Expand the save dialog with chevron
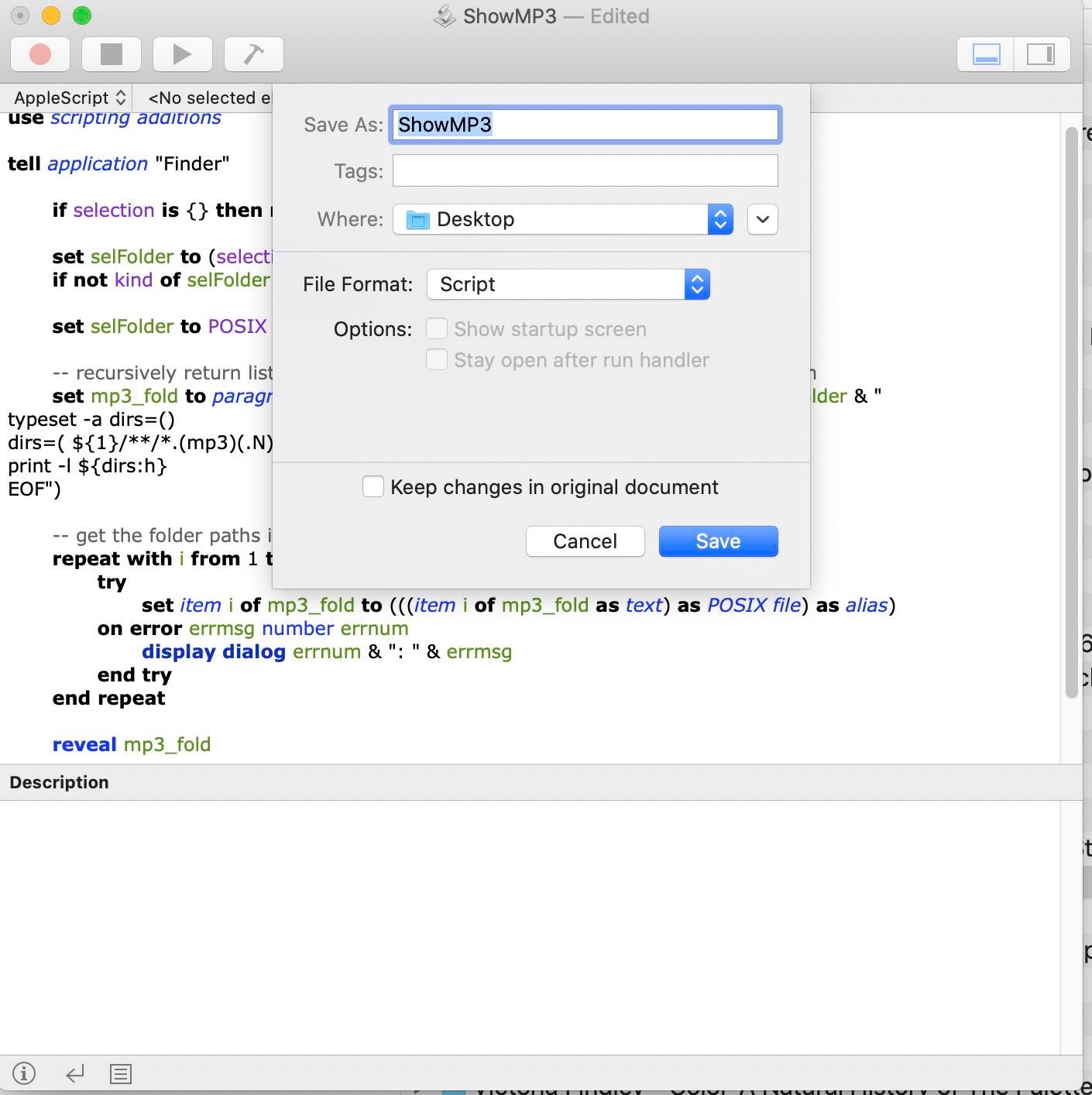This screenshot has width=1092, height=1095. pyautogui.click(x=762, y=219)
